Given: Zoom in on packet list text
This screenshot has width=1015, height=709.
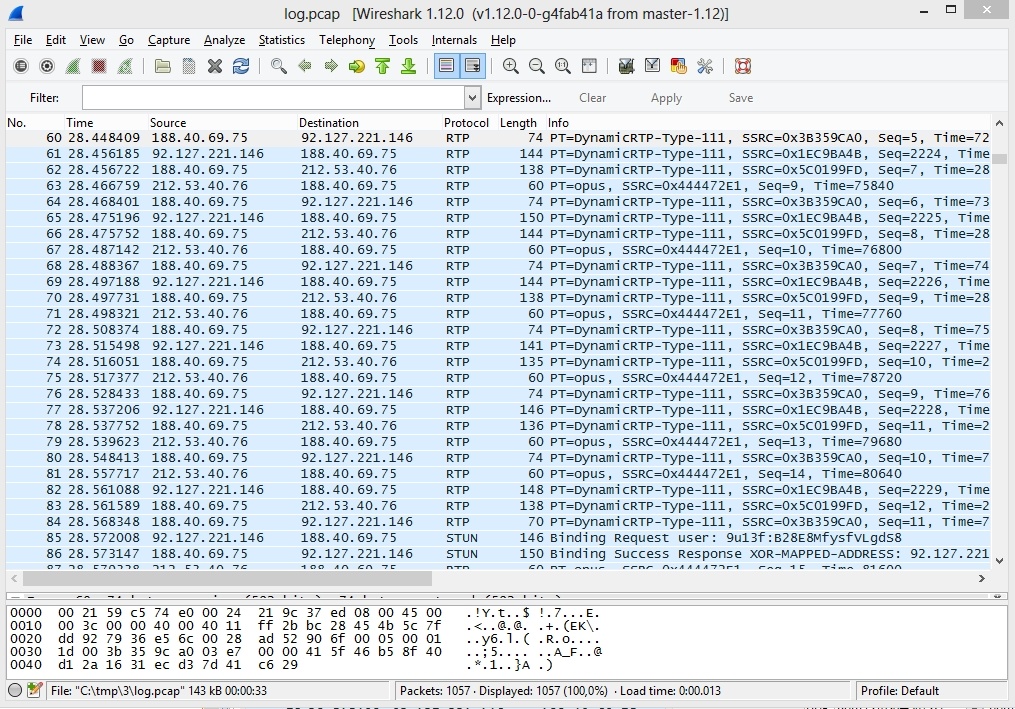Looking at the screenshot, I should click(511, 66).
